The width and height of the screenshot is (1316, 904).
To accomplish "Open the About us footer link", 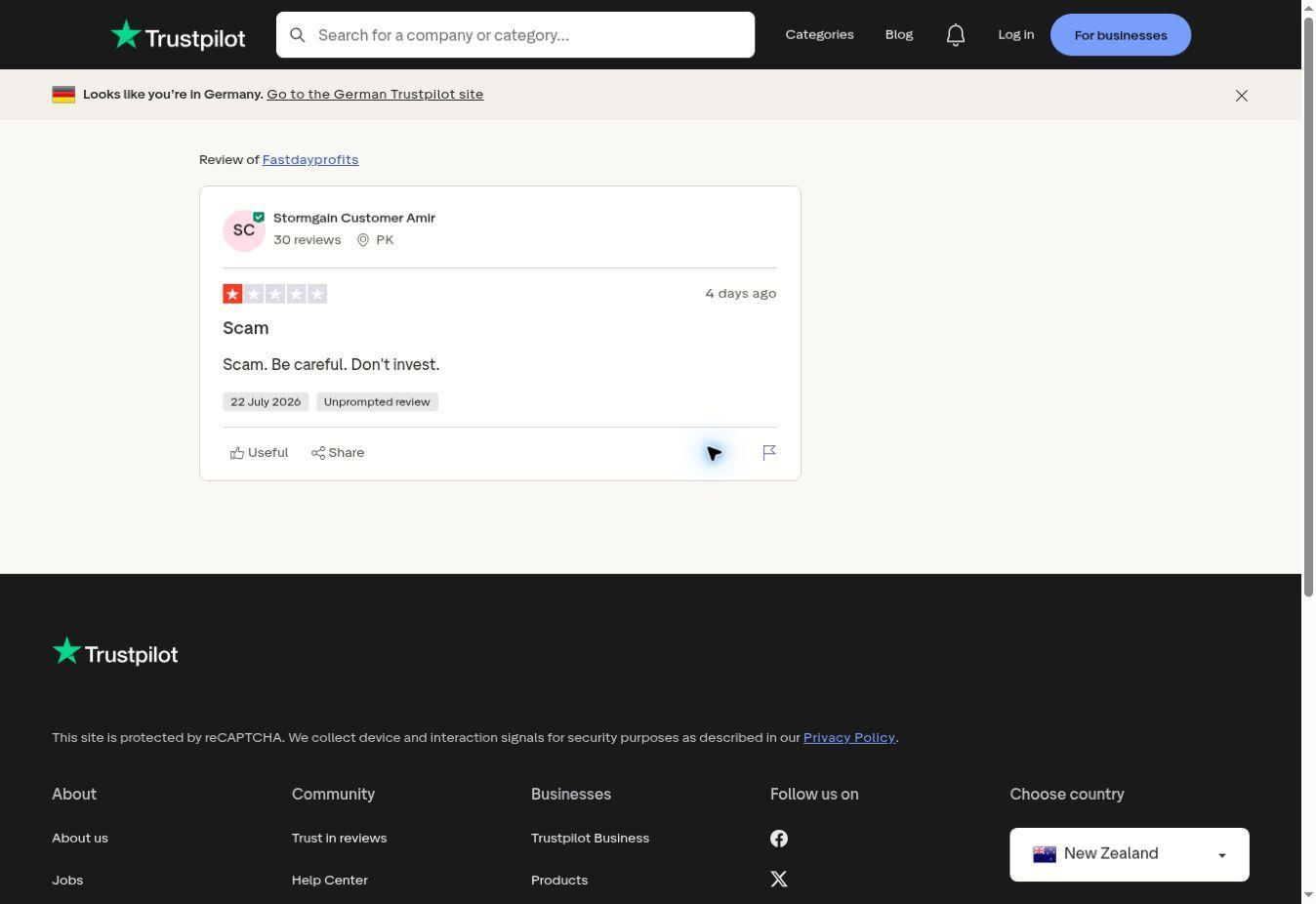I will (x=80, y=839).
